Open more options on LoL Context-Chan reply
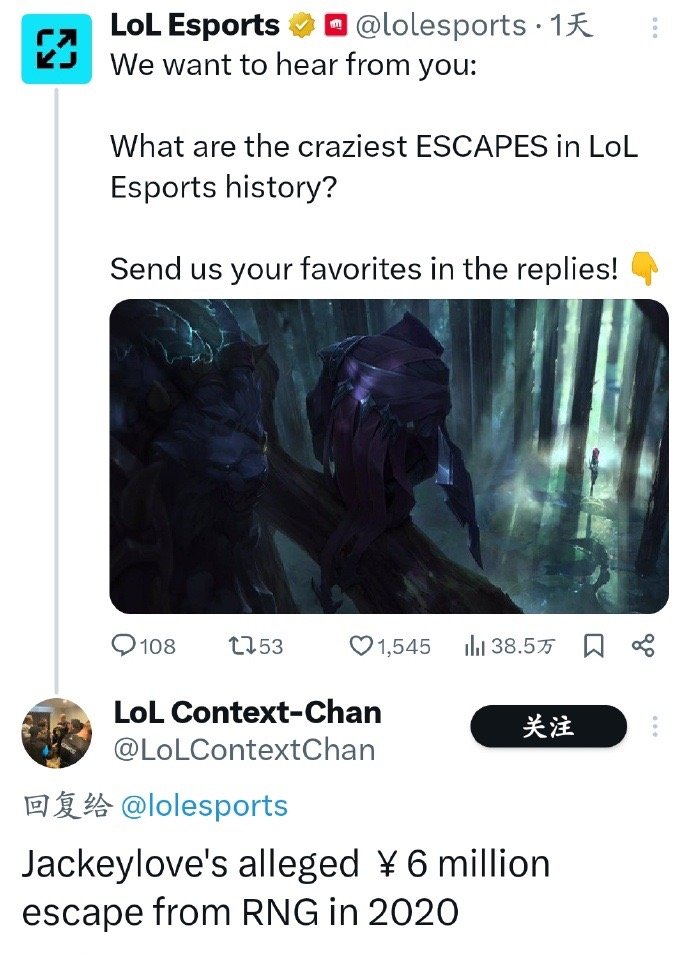Image resolution: width=690 pixels, height=954 pixels. [x=655, y=726]
